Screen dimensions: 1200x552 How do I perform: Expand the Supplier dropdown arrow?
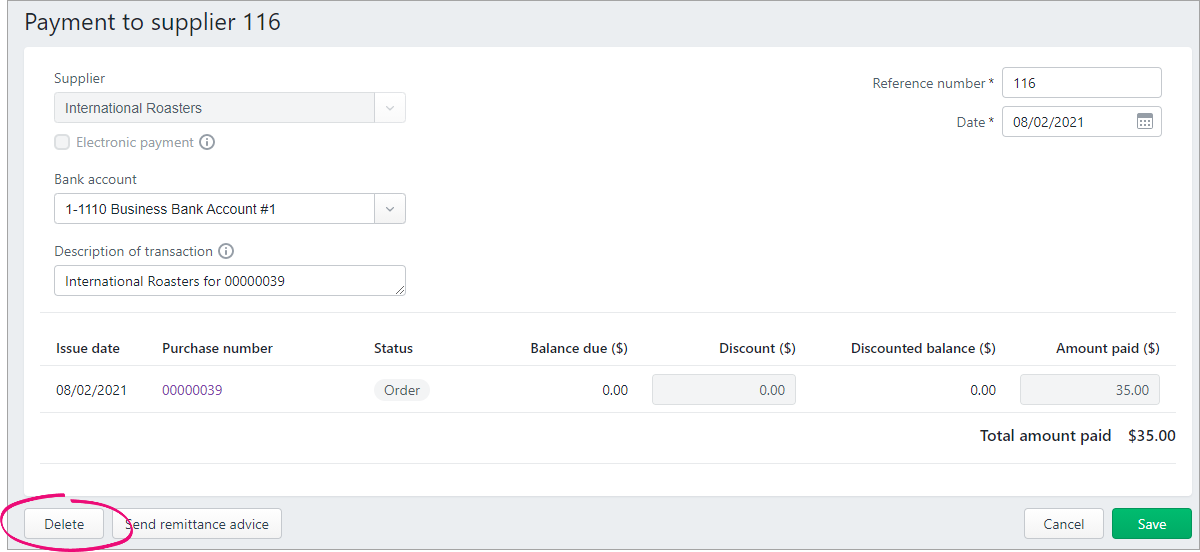pyautogui.click(x=390, y=108)
